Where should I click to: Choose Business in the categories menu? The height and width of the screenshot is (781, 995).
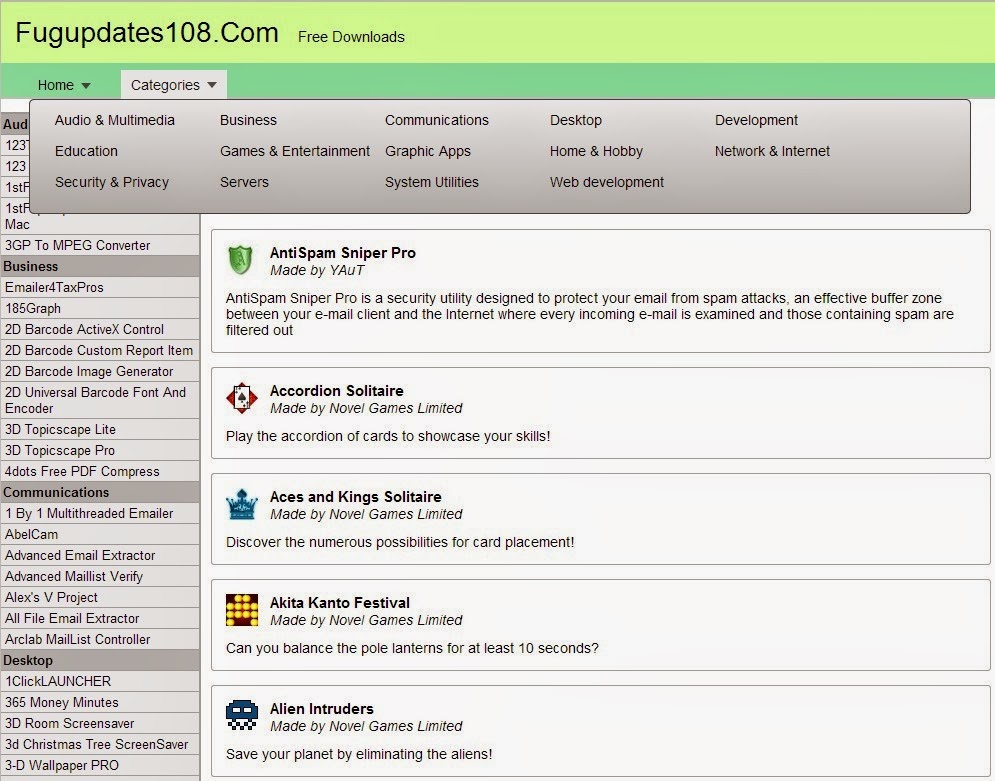(x=248, y=120)
